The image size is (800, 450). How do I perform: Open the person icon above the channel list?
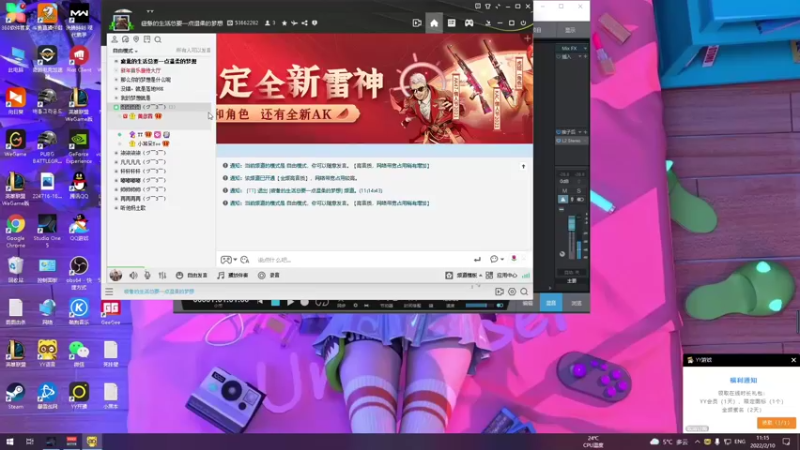[x=114, y=39]
